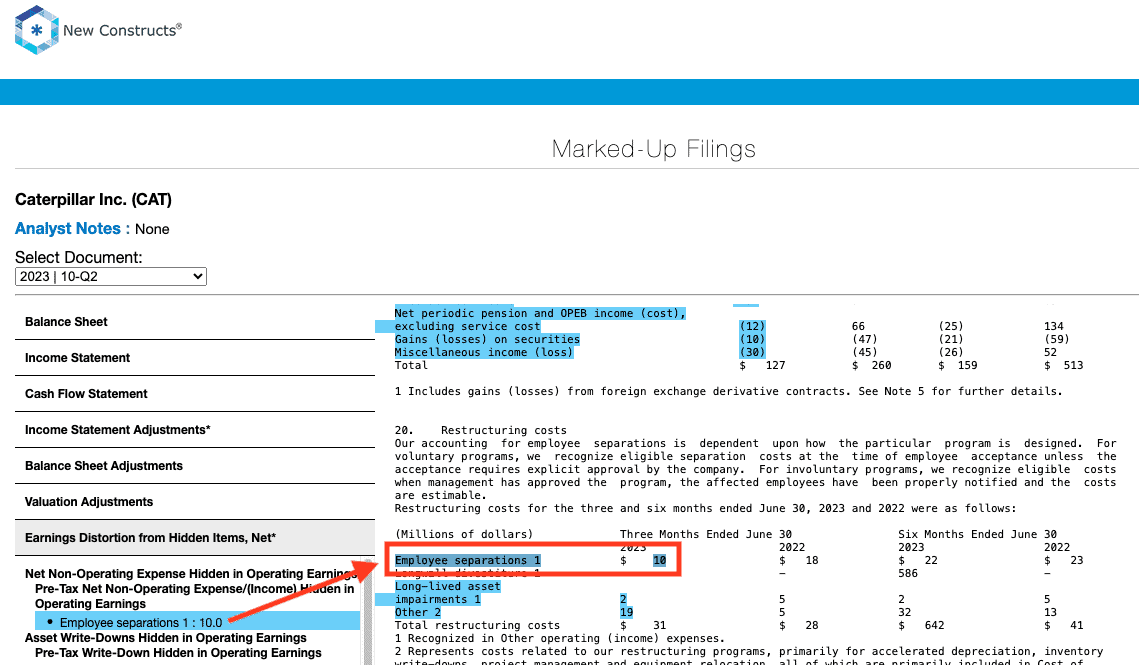
Task: Open the Balance Sheet section
Action: (195, 322)
